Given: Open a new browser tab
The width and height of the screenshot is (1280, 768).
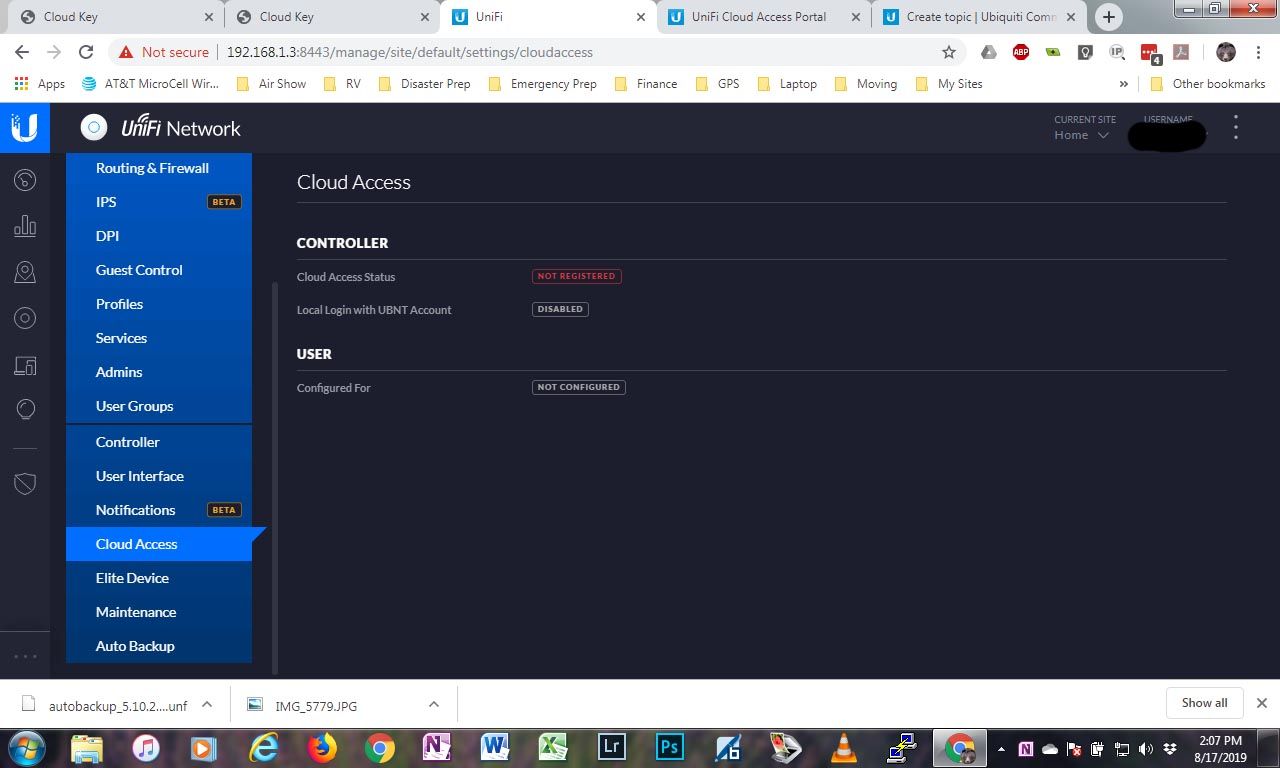Looking at the screenshot, I should (1108, 17).
